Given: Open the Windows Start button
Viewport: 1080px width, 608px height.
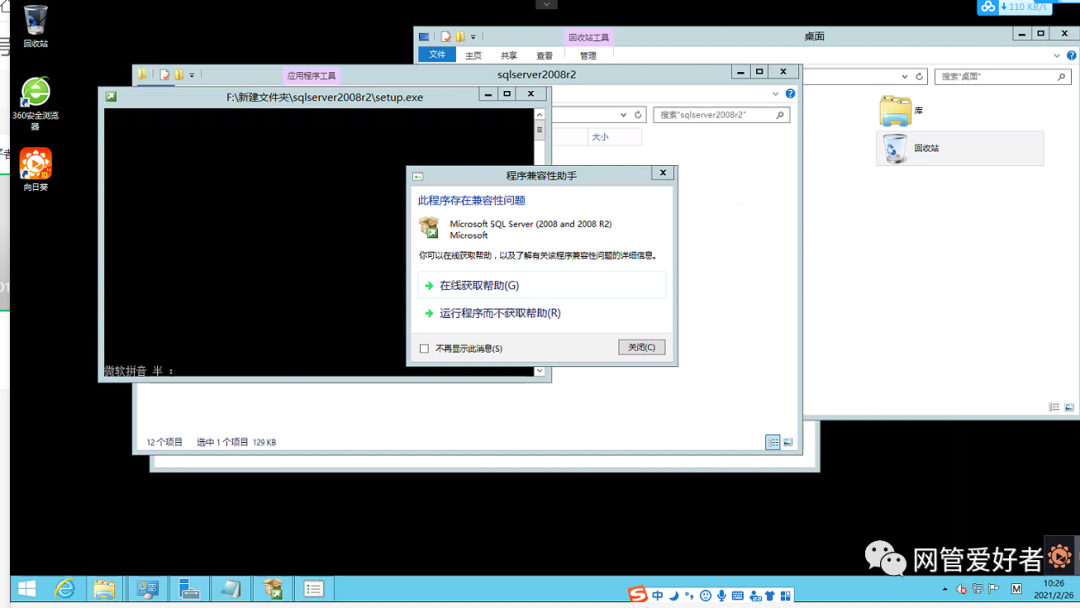Looking at the screenshot, I should [27, 589].
